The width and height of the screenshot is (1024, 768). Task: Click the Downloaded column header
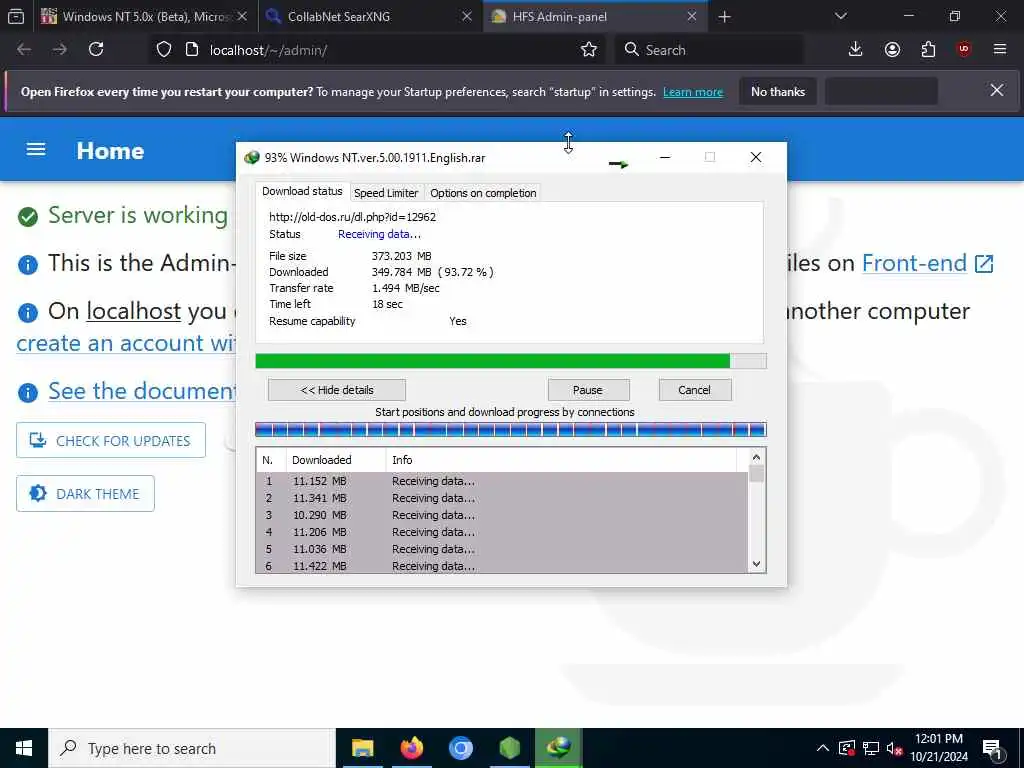coord(336,460)
